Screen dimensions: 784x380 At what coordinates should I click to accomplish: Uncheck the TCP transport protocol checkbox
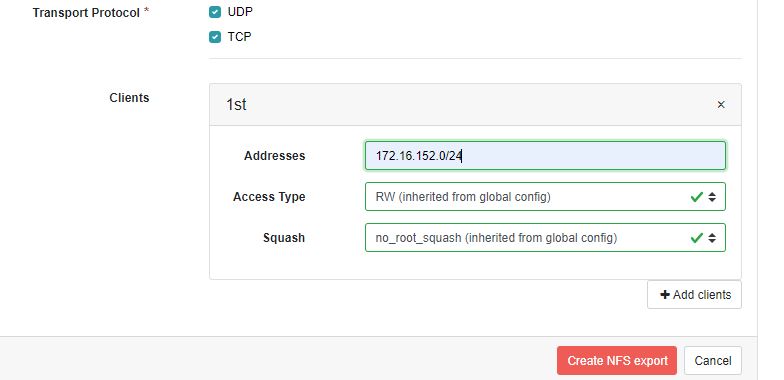point(215,37)
